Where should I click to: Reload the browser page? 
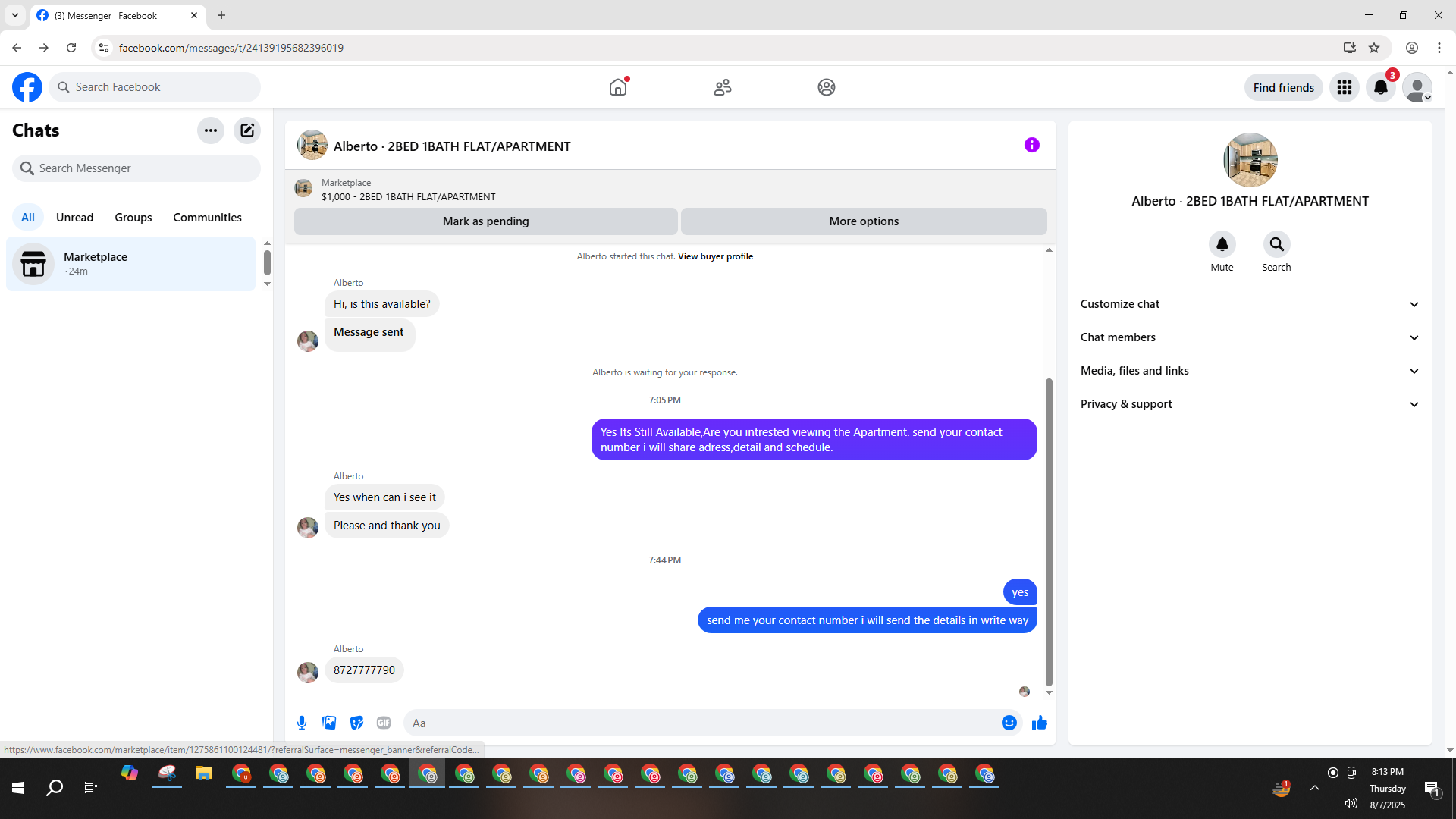(71, 48)
